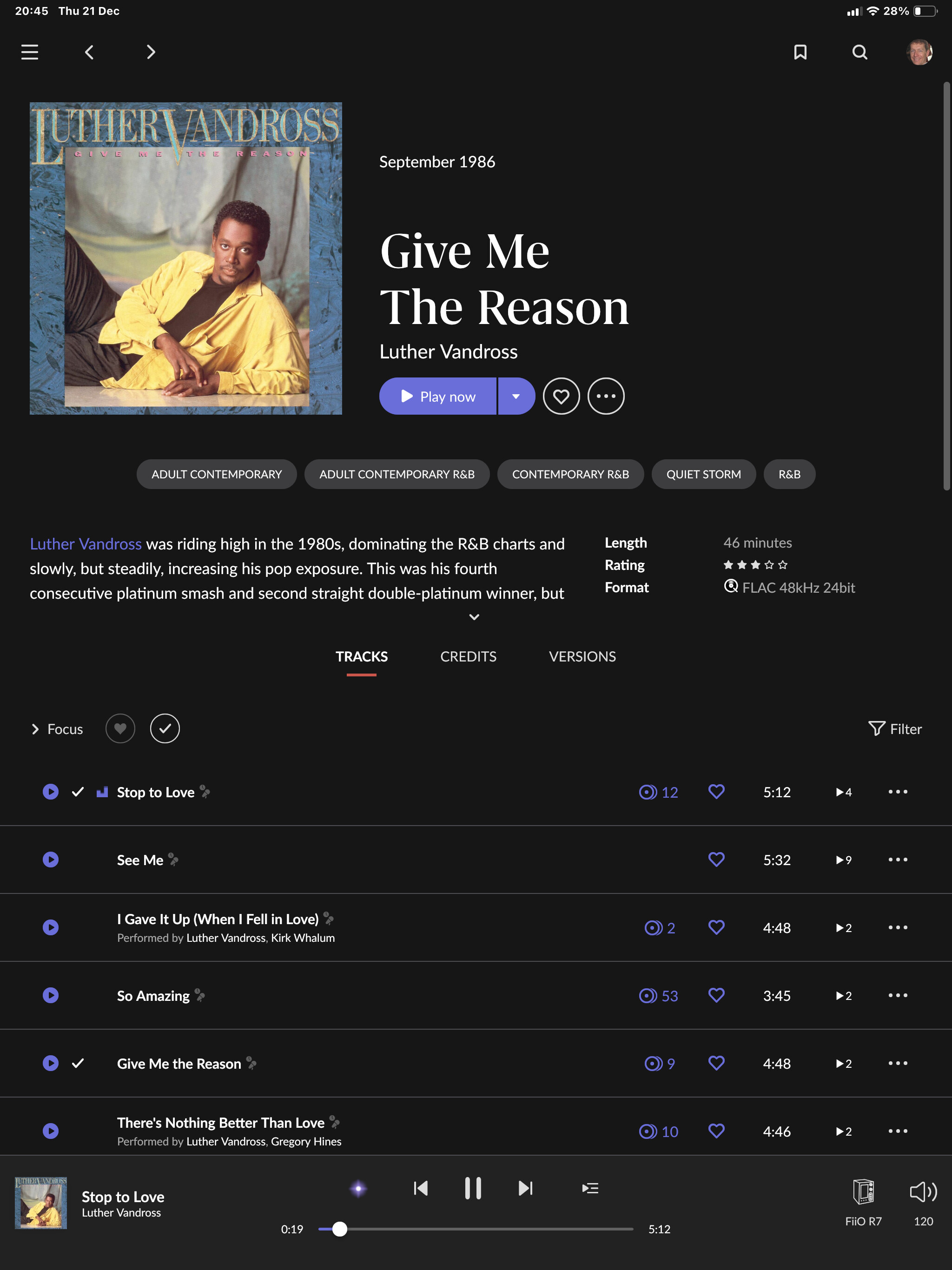Image resolution: width=952 pixels, height=1270 pixels.
Task: Open the search magnifier icon
Action: [859, 52]
